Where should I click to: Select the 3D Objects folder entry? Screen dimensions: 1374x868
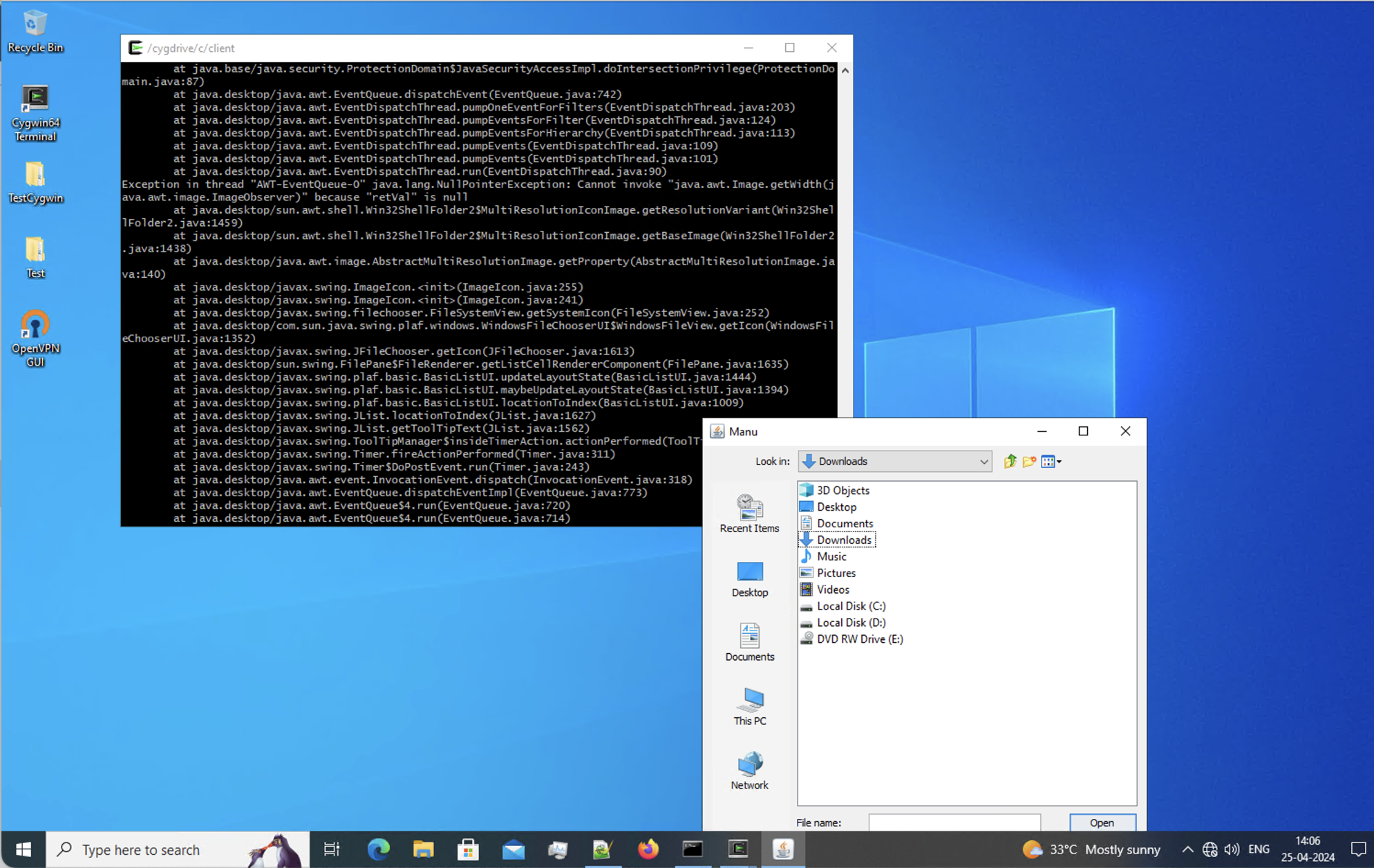843,490
